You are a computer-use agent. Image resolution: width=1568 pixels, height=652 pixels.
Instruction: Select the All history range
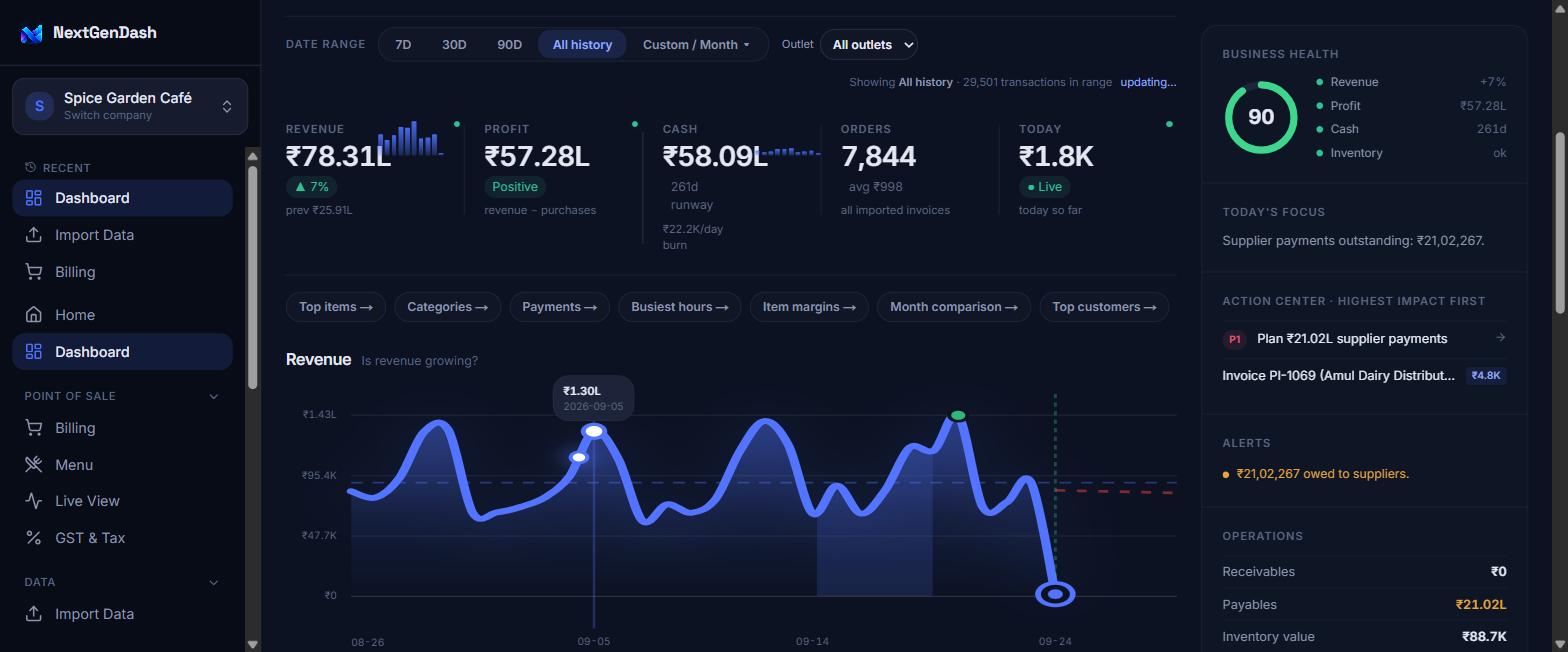[582, 44]
